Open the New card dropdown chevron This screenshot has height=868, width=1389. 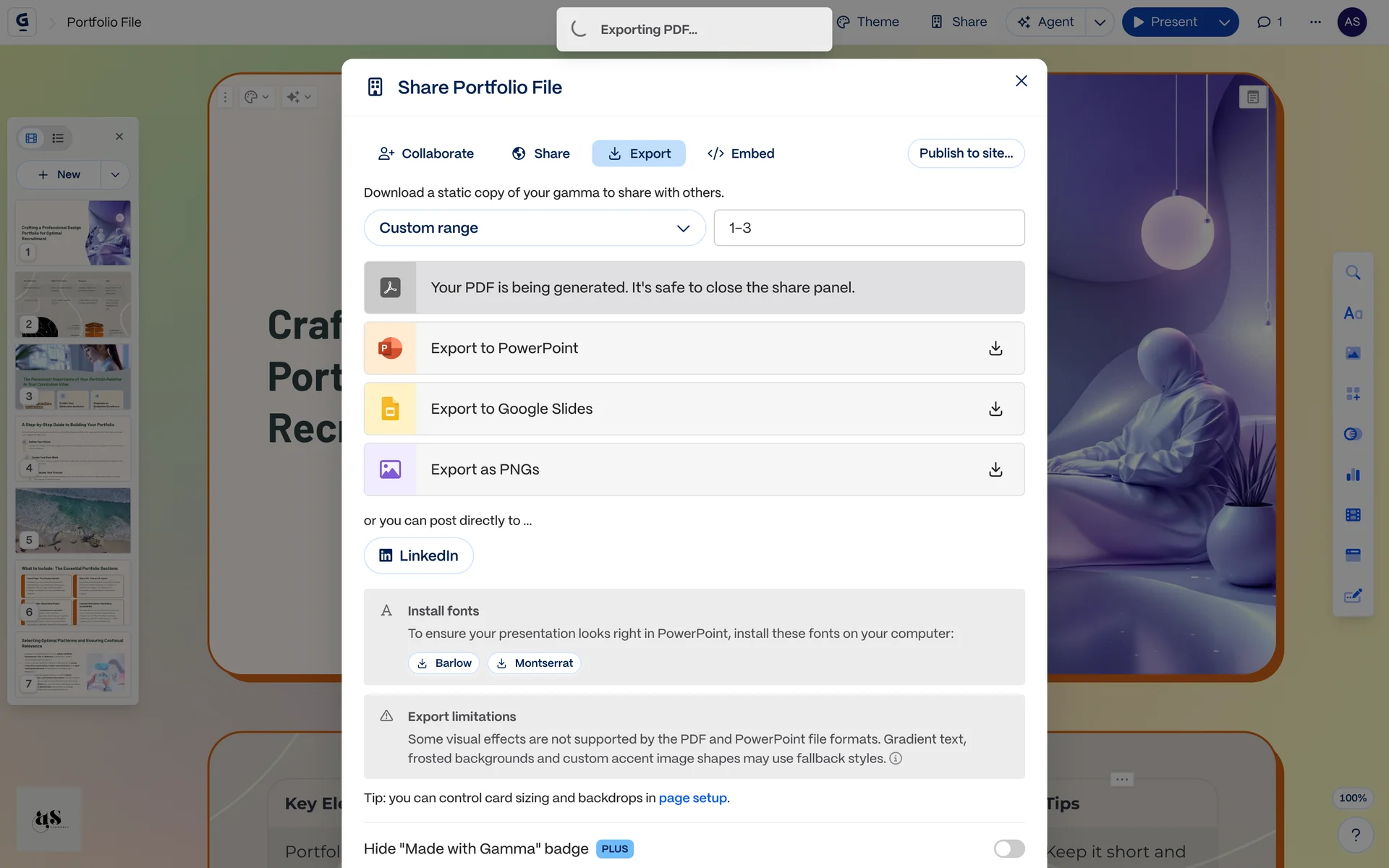pyautogui.click(x=115, y=174)
